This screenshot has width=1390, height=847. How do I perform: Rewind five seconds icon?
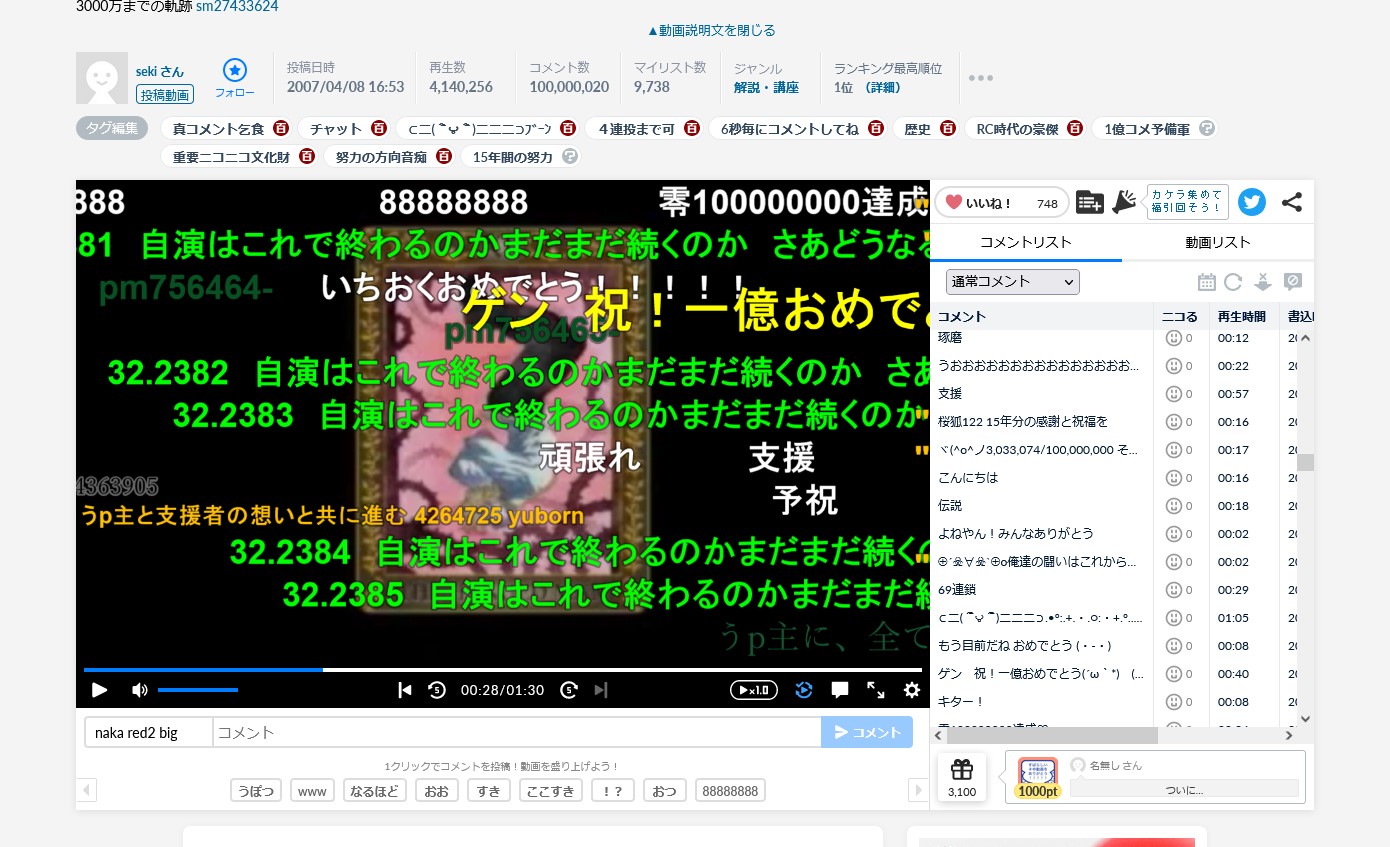(x=437, y=690)
